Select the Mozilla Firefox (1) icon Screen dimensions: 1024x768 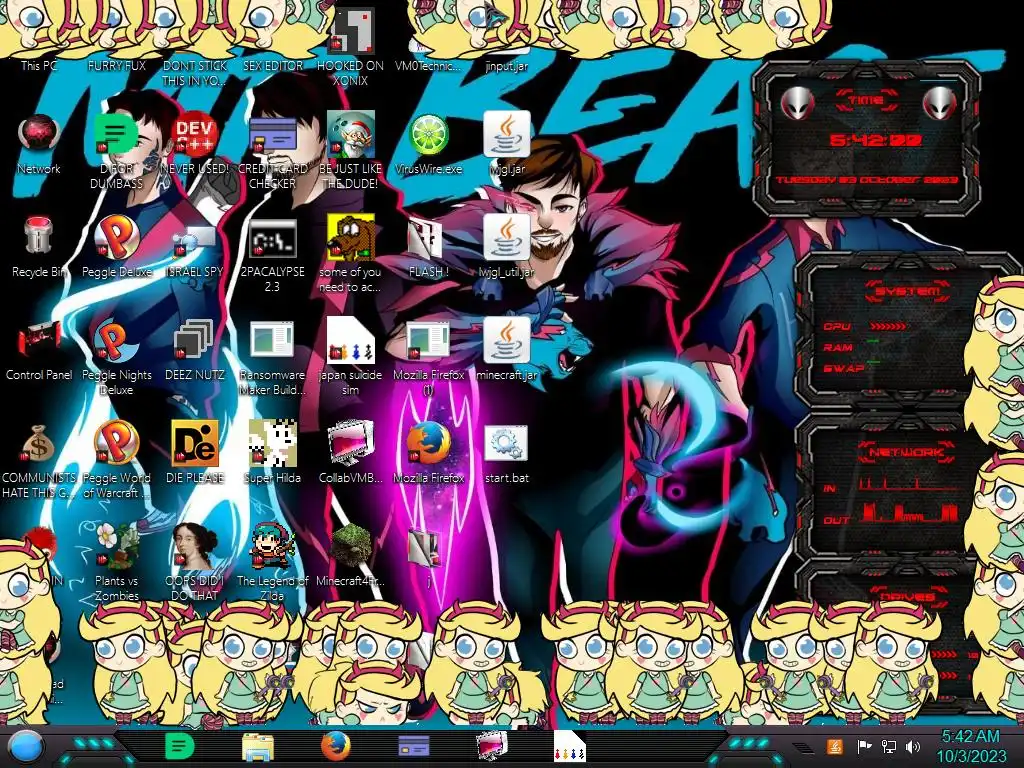tap(428, 341)
